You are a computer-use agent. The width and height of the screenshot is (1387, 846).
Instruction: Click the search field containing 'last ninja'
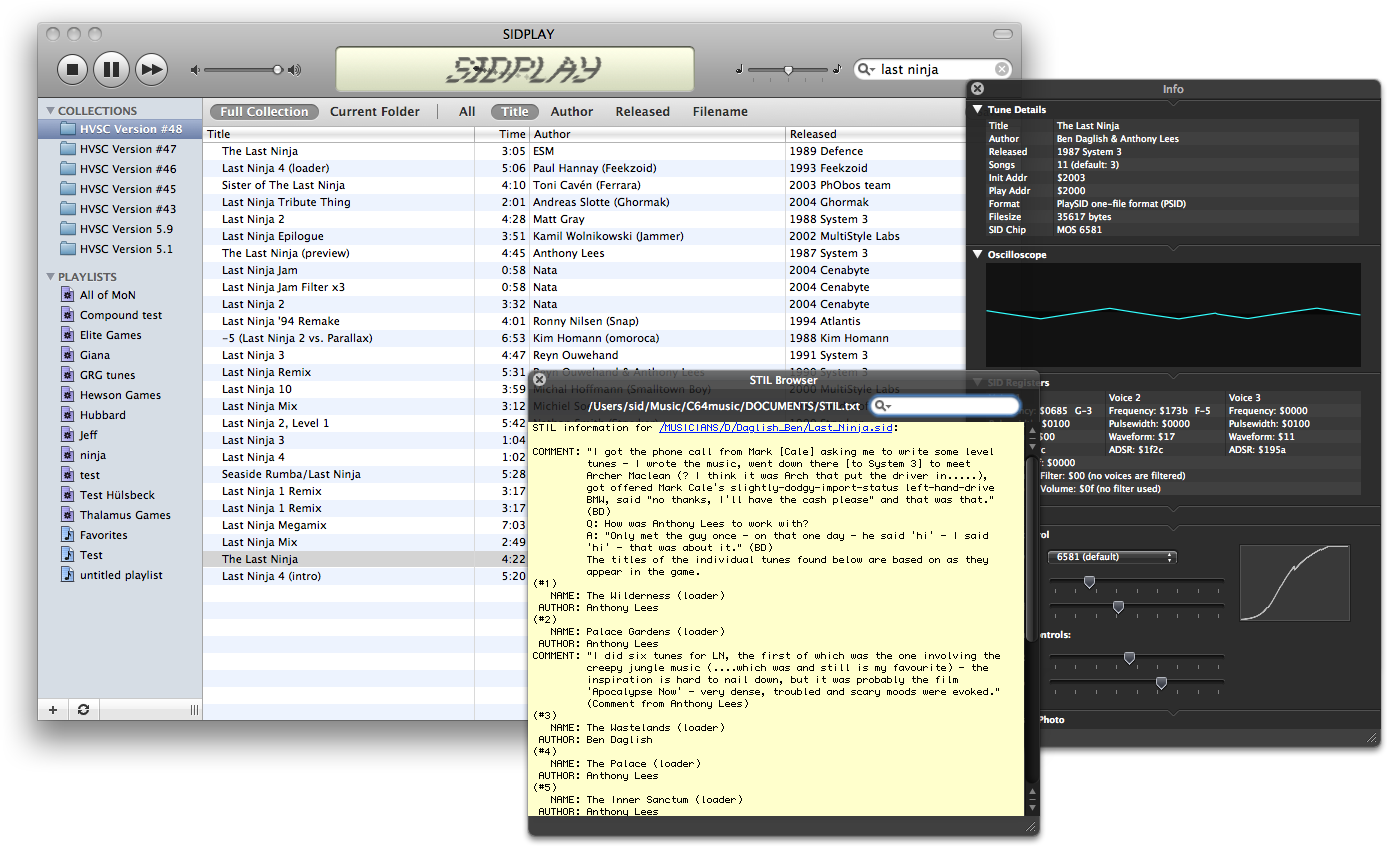[934, 69]
